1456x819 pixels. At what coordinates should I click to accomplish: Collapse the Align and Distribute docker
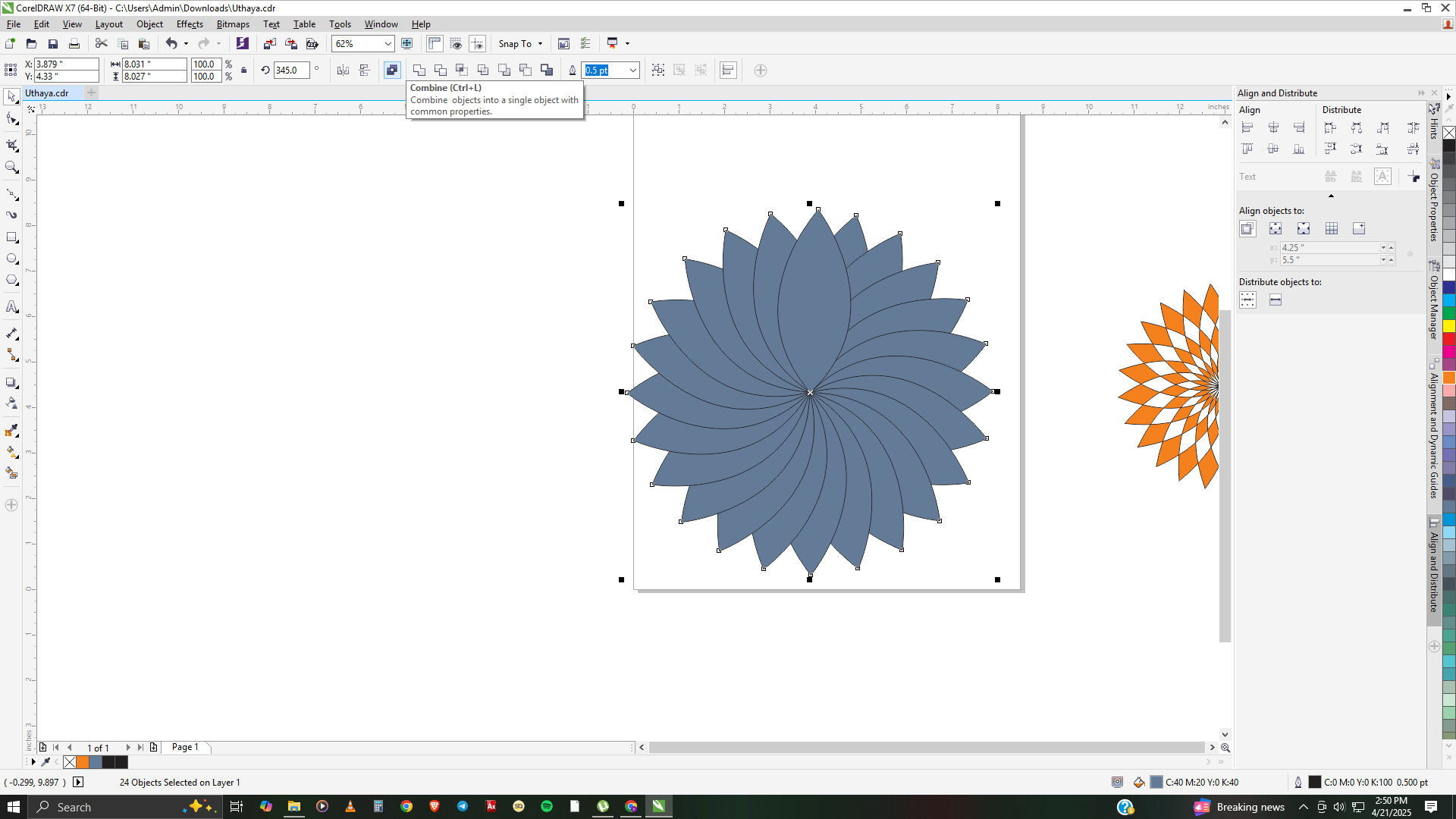(x=1421, y=93)
